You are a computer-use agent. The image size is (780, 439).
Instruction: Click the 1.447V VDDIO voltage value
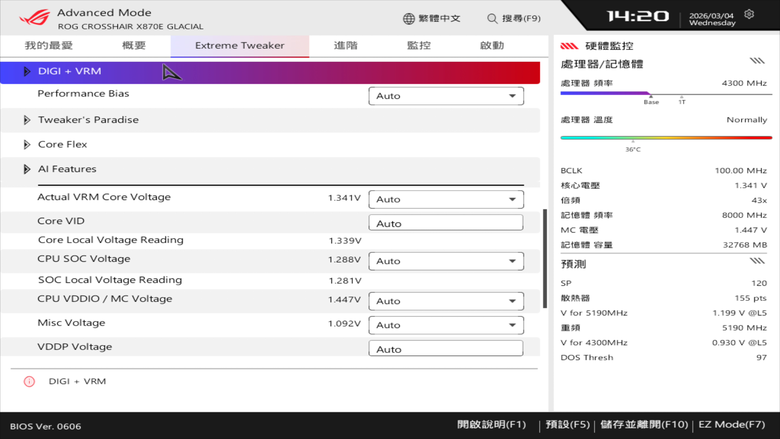coord(344,300)
